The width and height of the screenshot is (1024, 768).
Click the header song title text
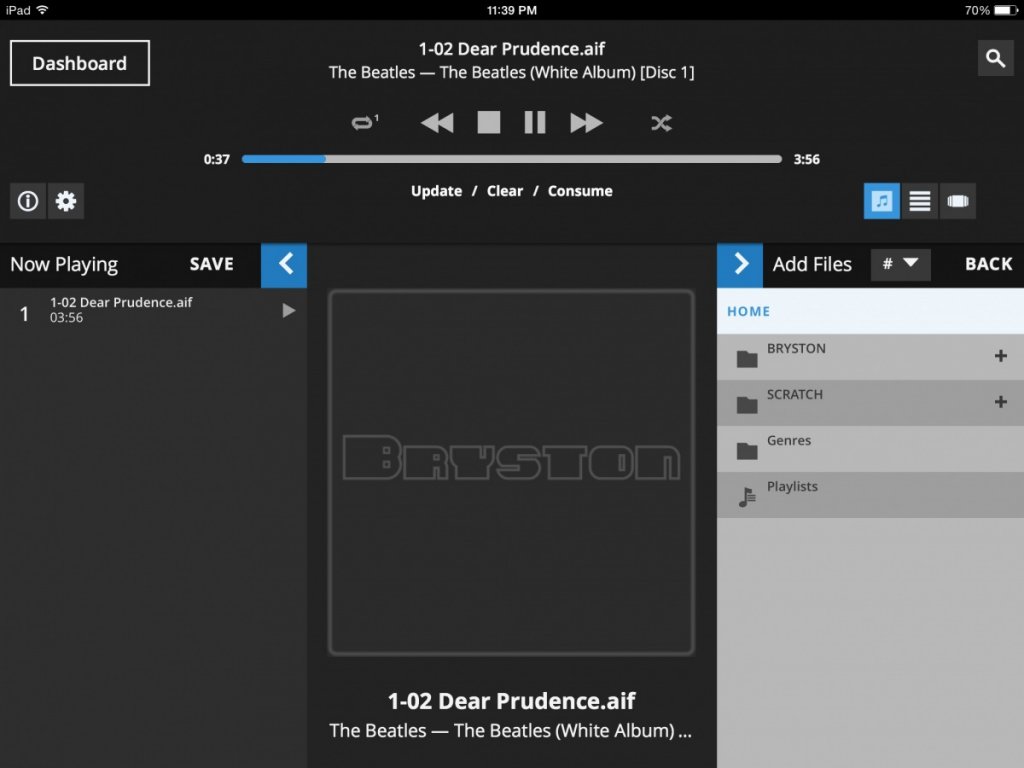pyautogui.click(x=511, y=49)
